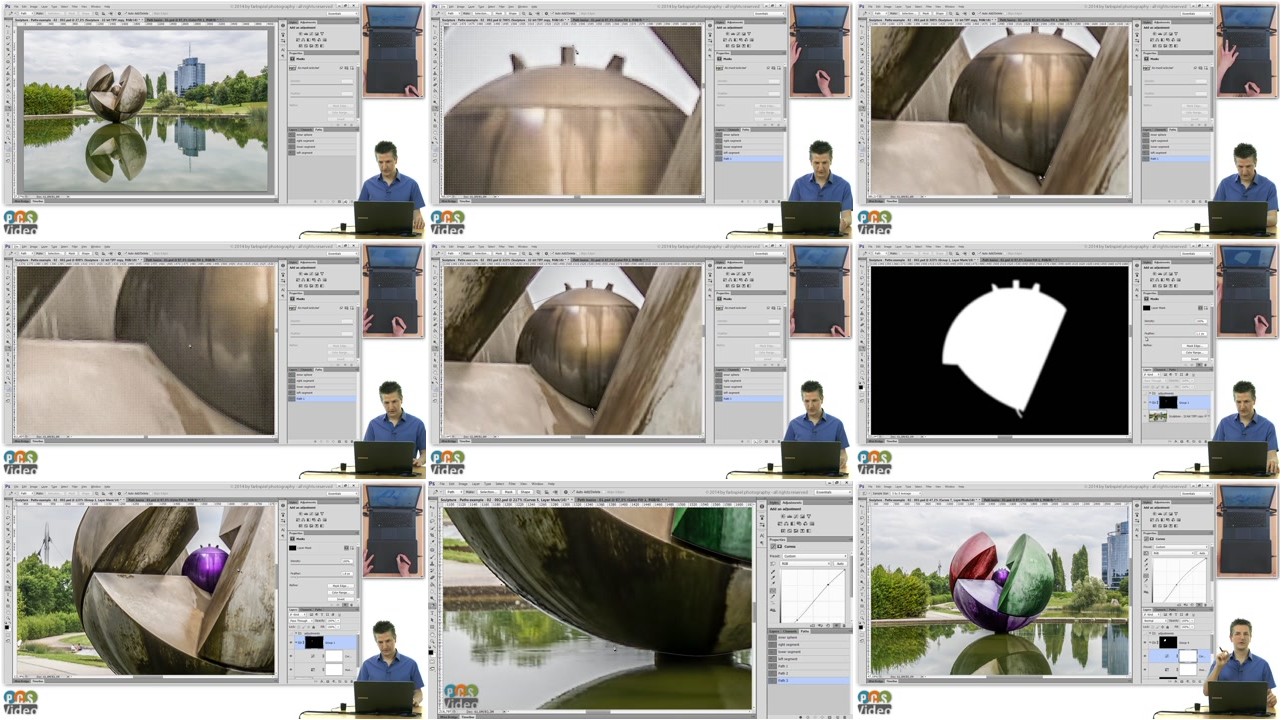Switch to the Channels tab in the Curves-and-Paths frame
Viewport: 1281px width, 720px height.
(x=790, y=631)
